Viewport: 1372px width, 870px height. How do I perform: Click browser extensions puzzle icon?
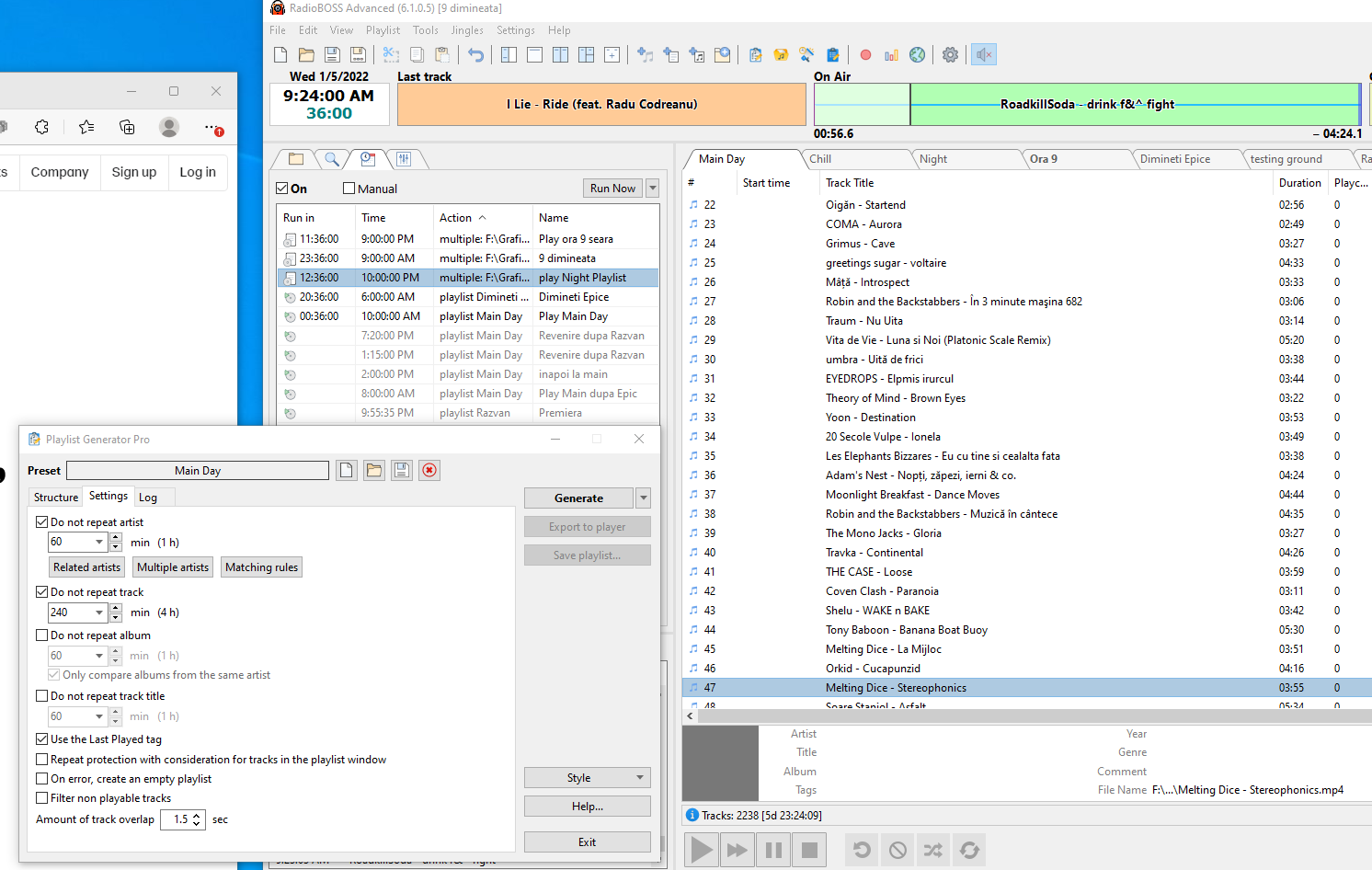click(42, 127)
